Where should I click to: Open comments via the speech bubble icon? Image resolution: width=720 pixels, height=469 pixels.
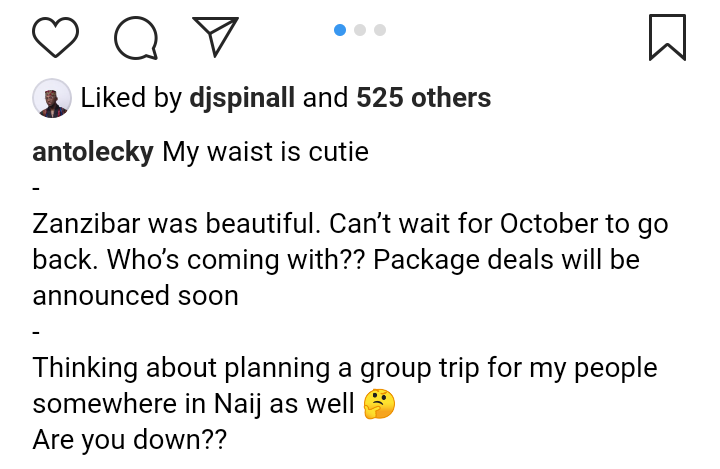pyautogui.click(x=136, y=37)
